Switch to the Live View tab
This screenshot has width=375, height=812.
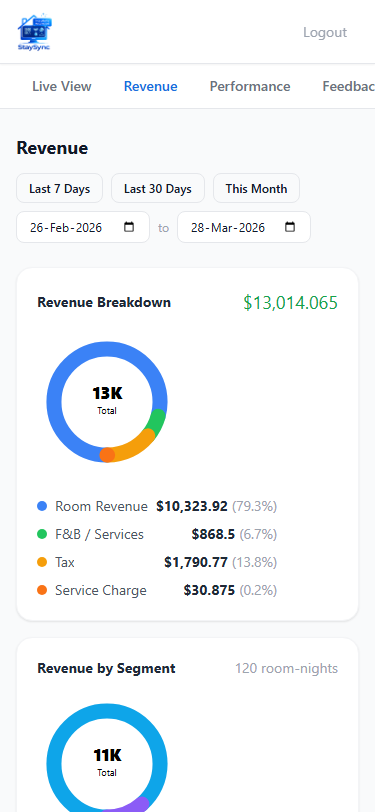[x=62, y=86]
